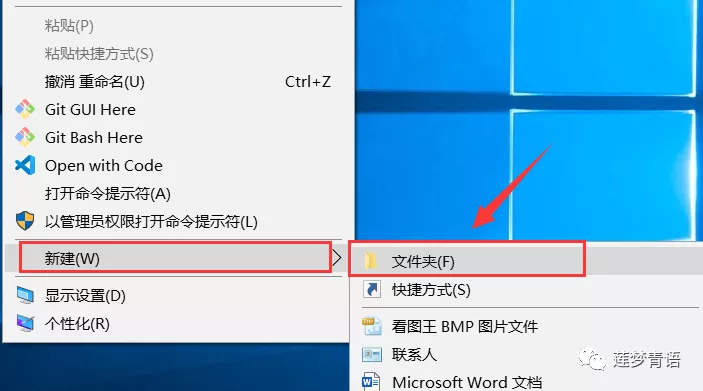Click the contact card icon
The width and height of the screenshot is (703, 391).
point(372,355)
